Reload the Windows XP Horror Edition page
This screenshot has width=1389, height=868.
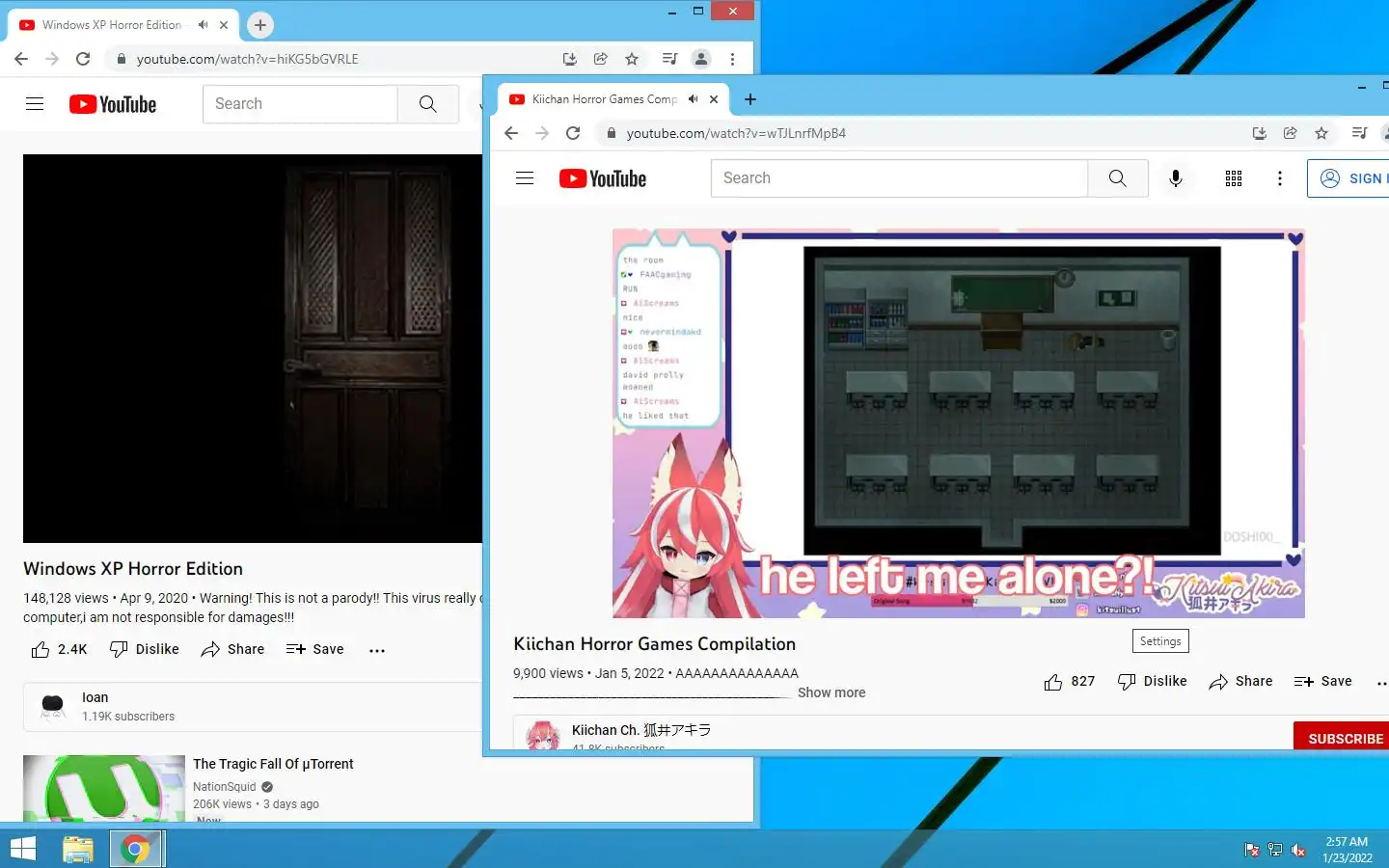tap(83, 59)
